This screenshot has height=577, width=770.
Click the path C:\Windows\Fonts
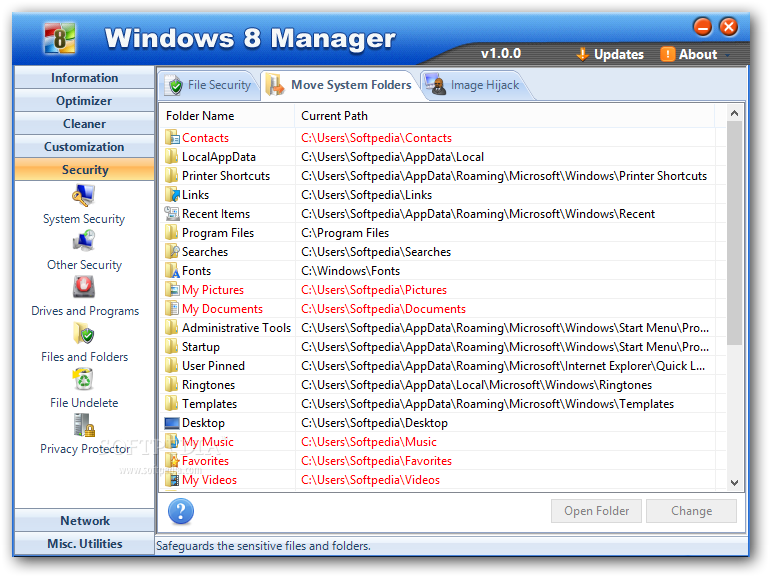tap(351, 271)
